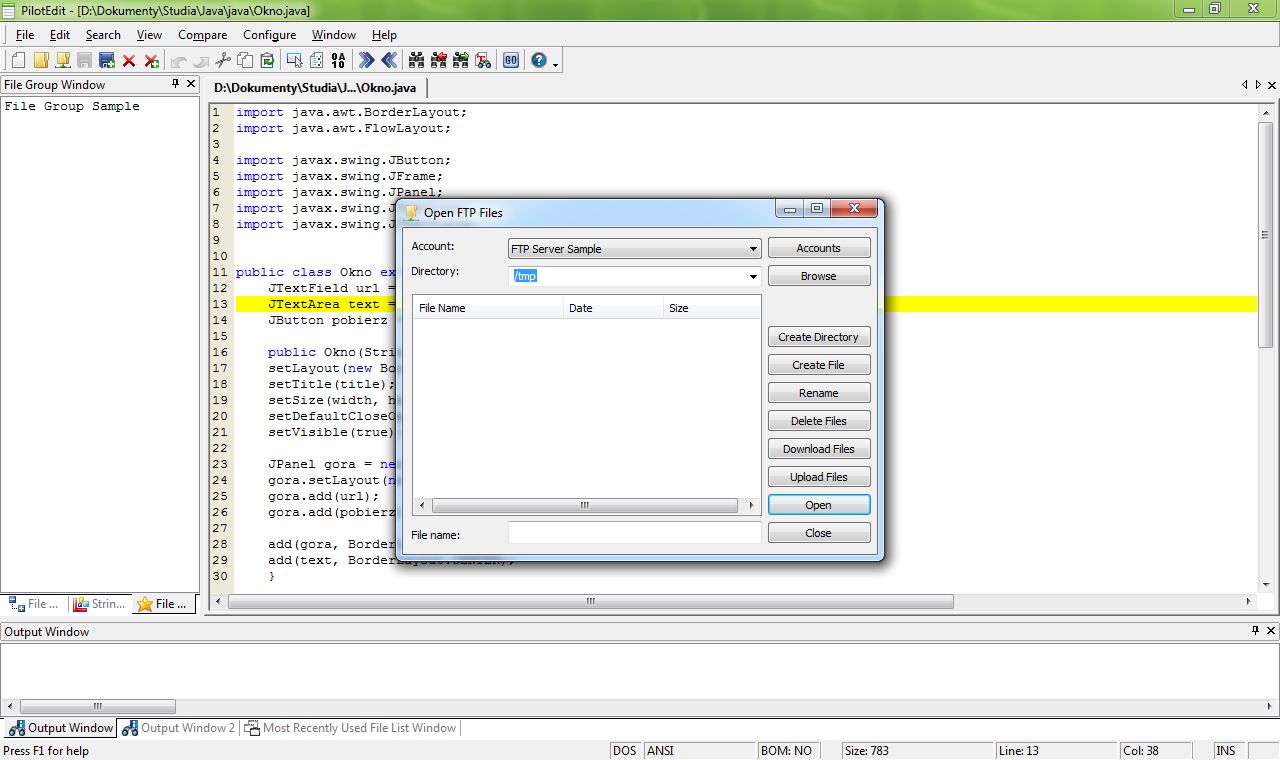Click the Accounts button
Viewport: 1280px width, 760px height.
819,248
